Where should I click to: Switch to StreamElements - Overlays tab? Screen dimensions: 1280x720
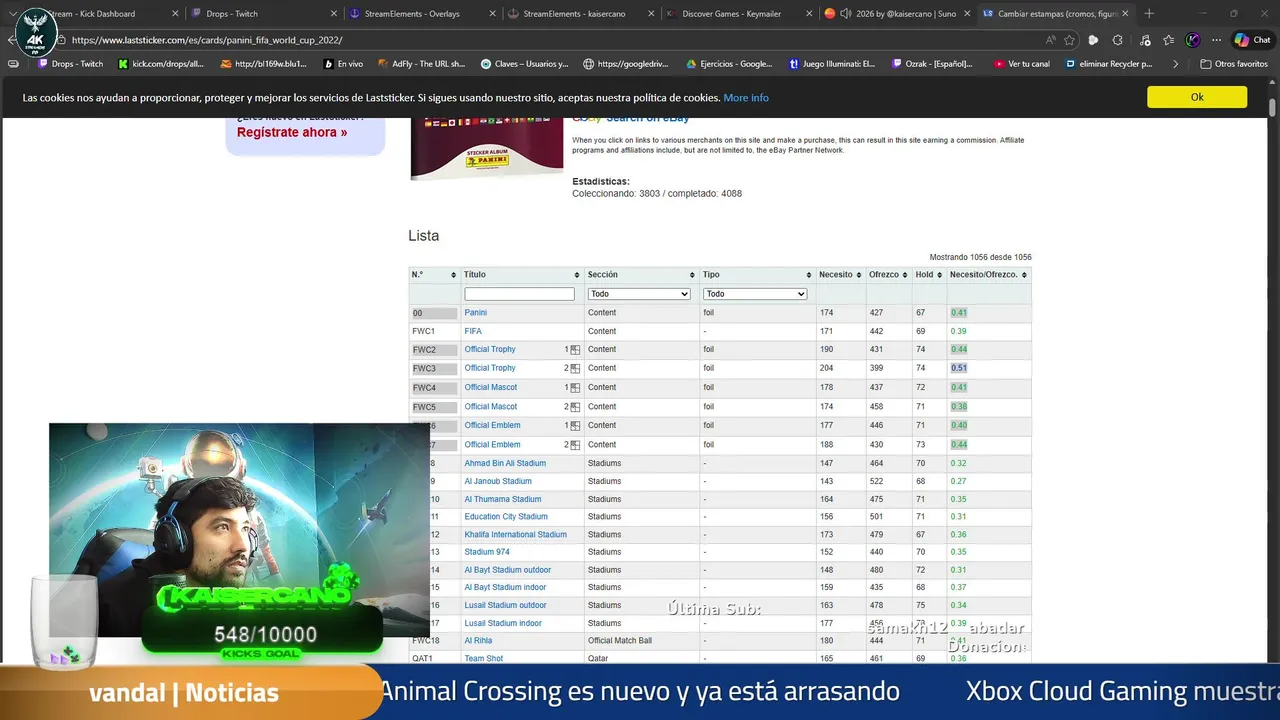click(422, 14)
